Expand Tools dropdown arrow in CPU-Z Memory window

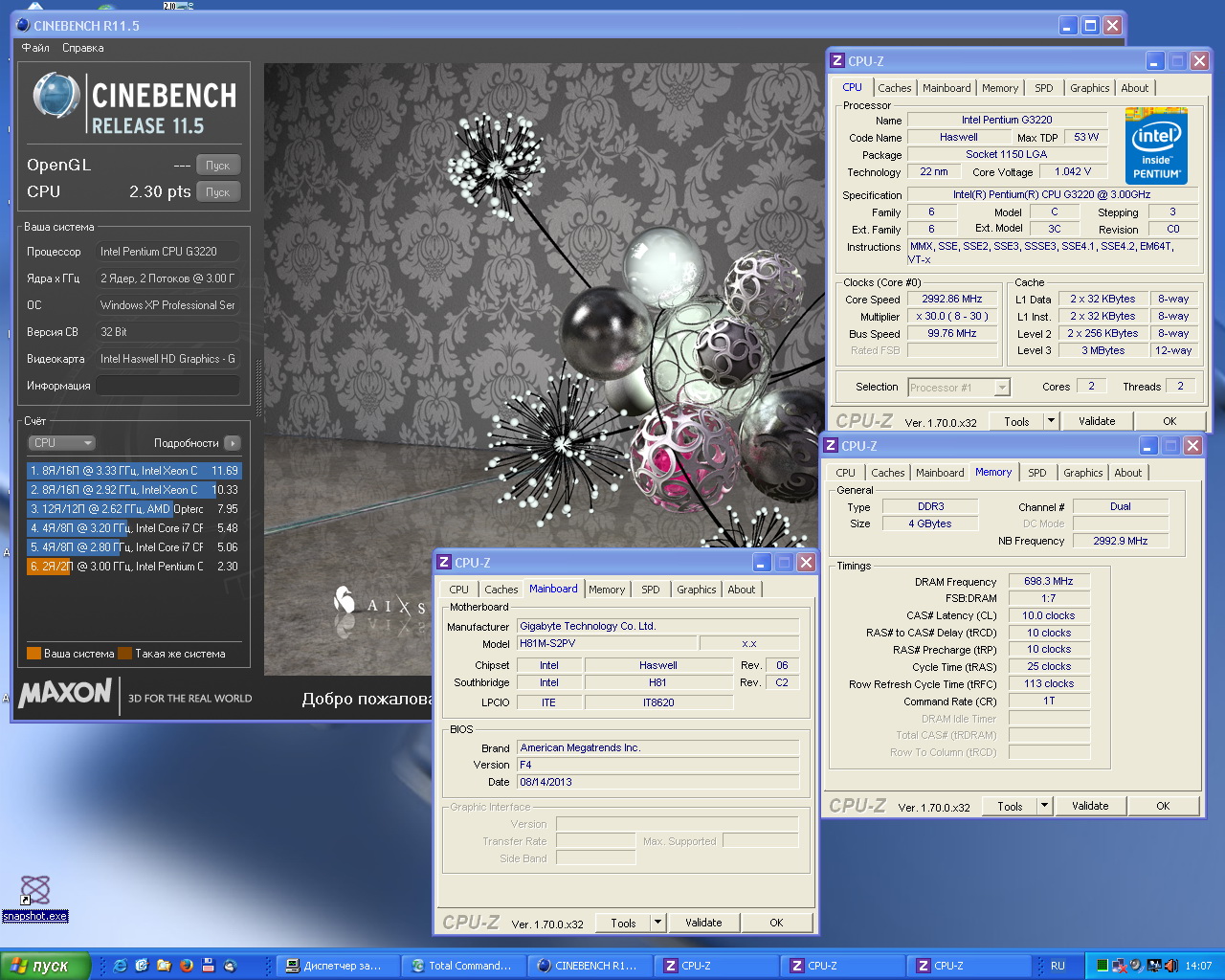(1044, 806)
